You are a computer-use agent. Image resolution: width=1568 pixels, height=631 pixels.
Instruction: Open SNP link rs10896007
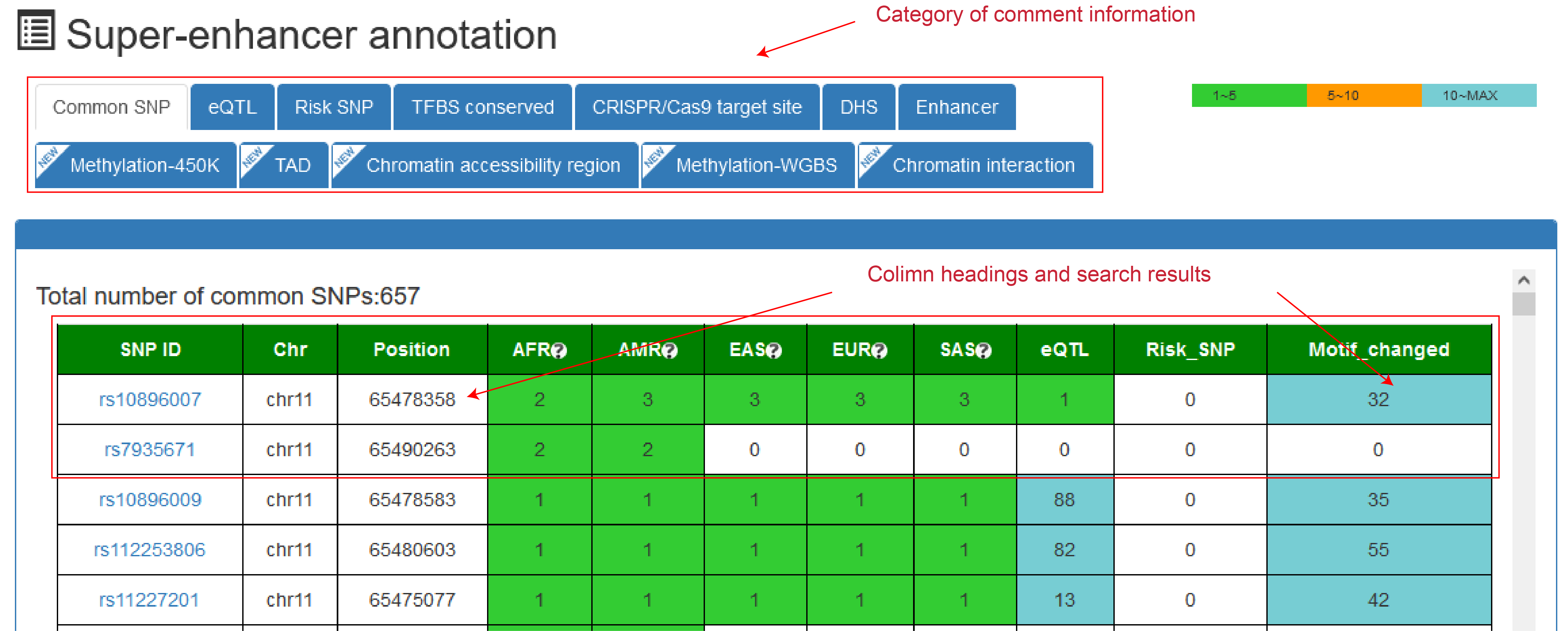click(x=150, y=400)
